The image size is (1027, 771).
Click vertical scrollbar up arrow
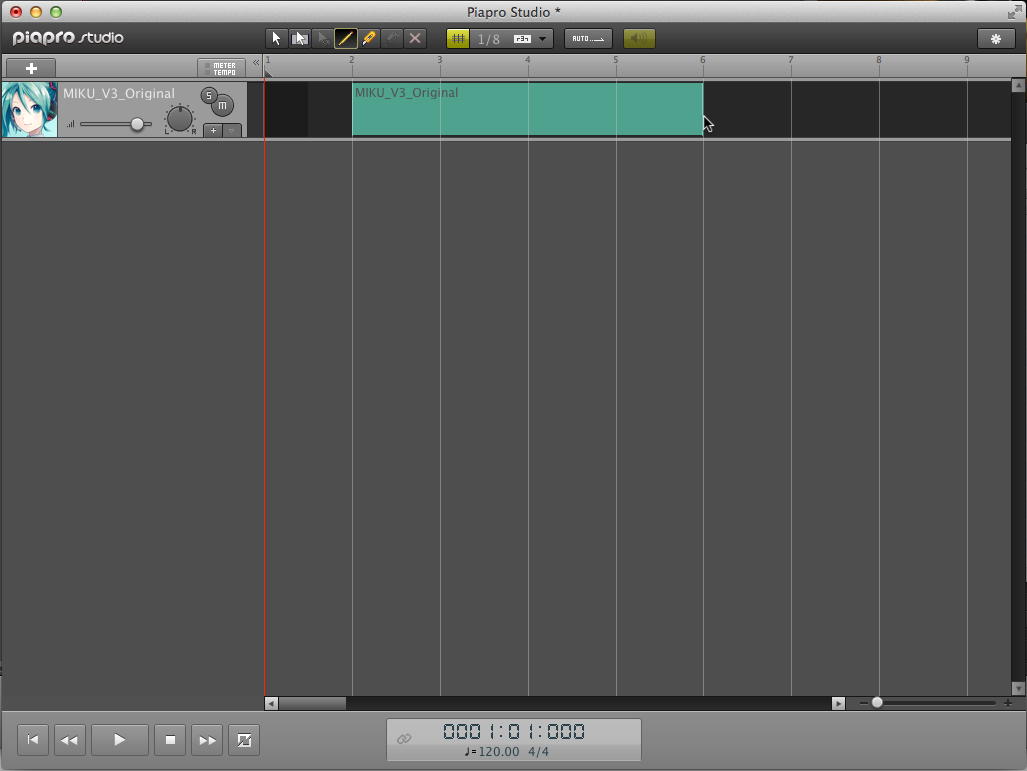click(x=1018, y=86)
